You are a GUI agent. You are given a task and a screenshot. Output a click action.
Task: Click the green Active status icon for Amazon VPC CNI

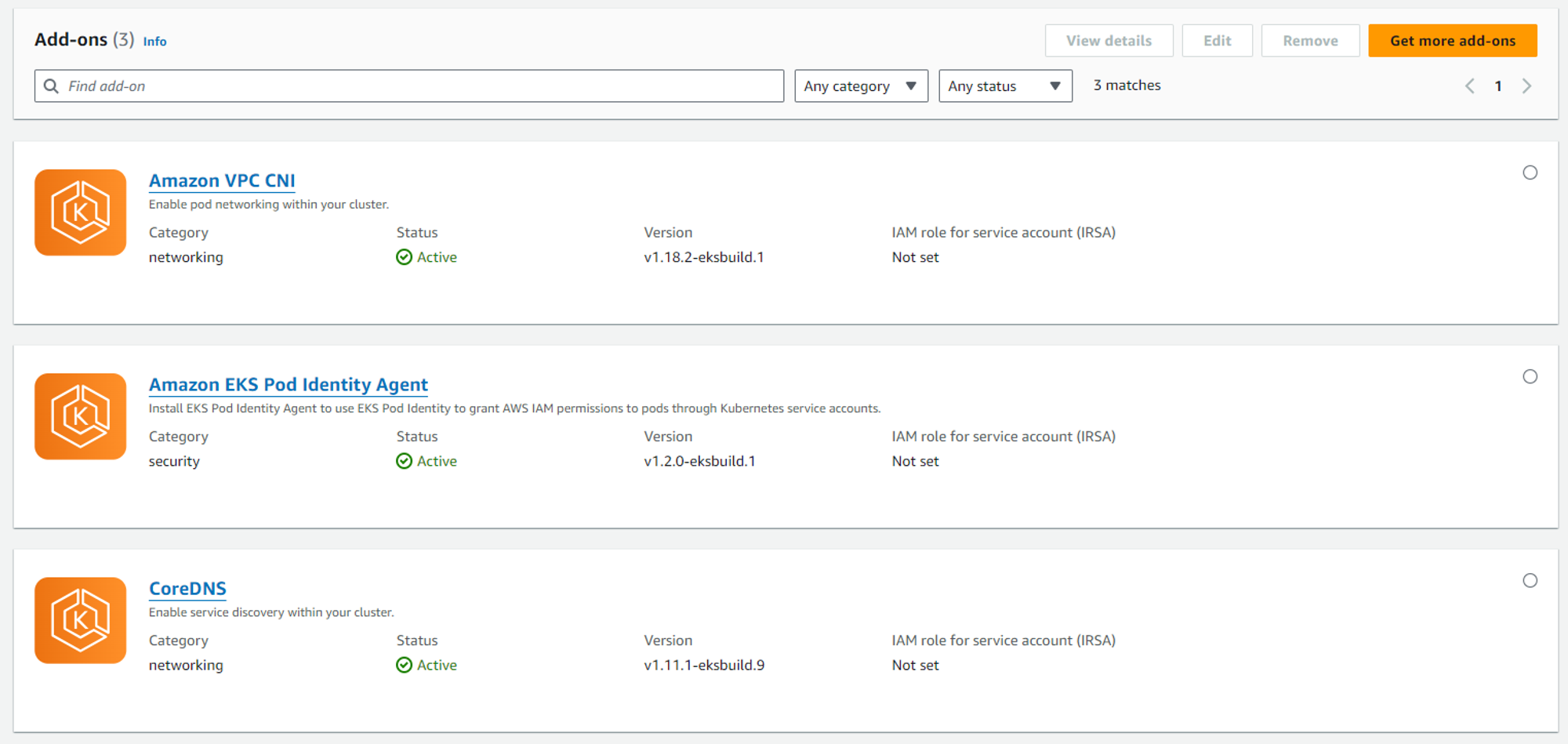tap(404, 256)
